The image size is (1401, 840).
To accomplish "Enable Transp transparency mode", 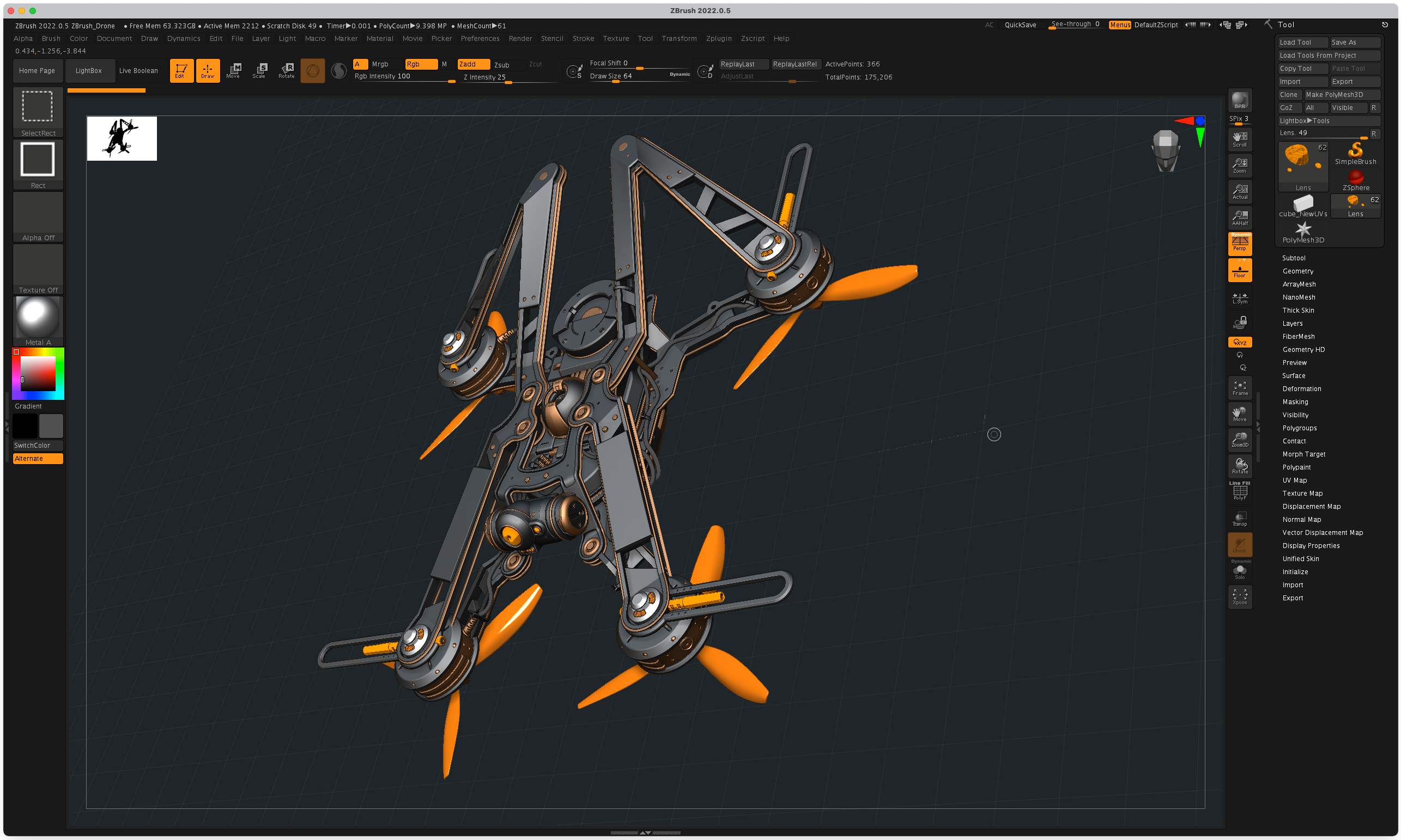I will tap(1239, 518).
